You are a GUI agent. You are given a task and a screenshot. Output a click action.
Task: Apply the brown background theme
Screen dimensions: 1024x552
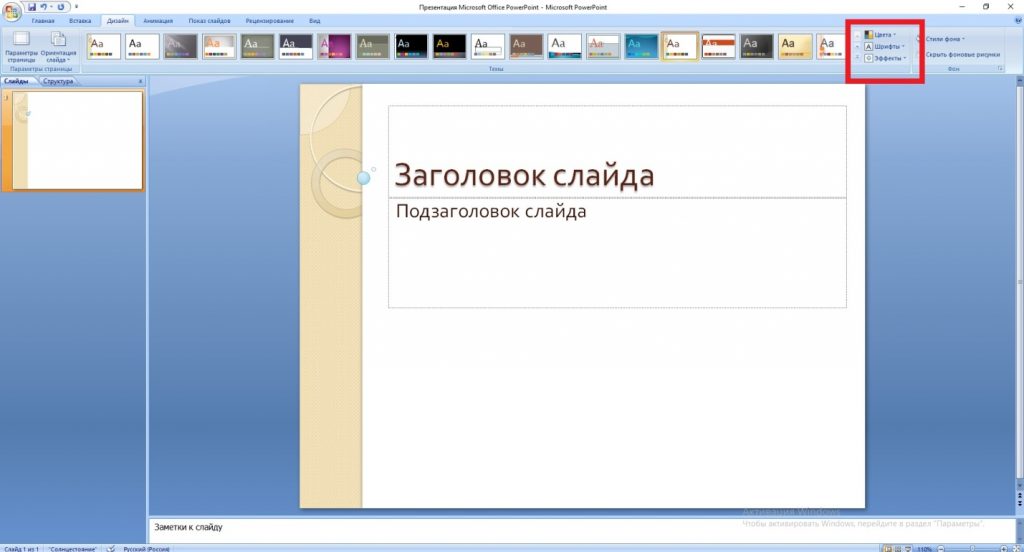click(x=526, y=46)
